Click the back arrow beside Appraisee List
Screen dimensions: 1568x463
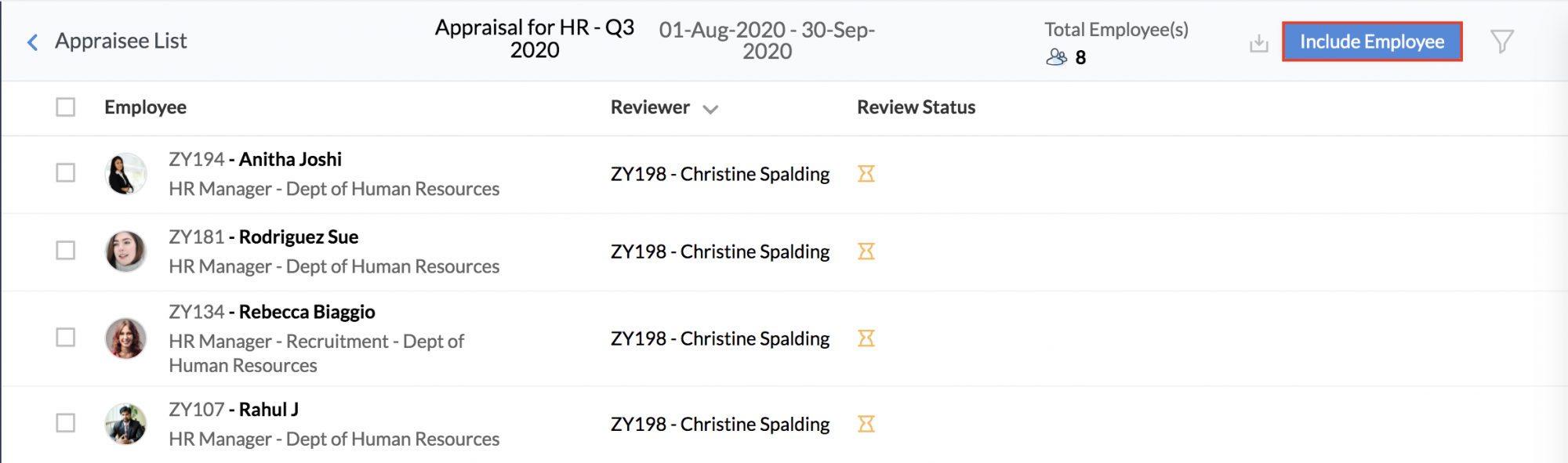[33, 42]
